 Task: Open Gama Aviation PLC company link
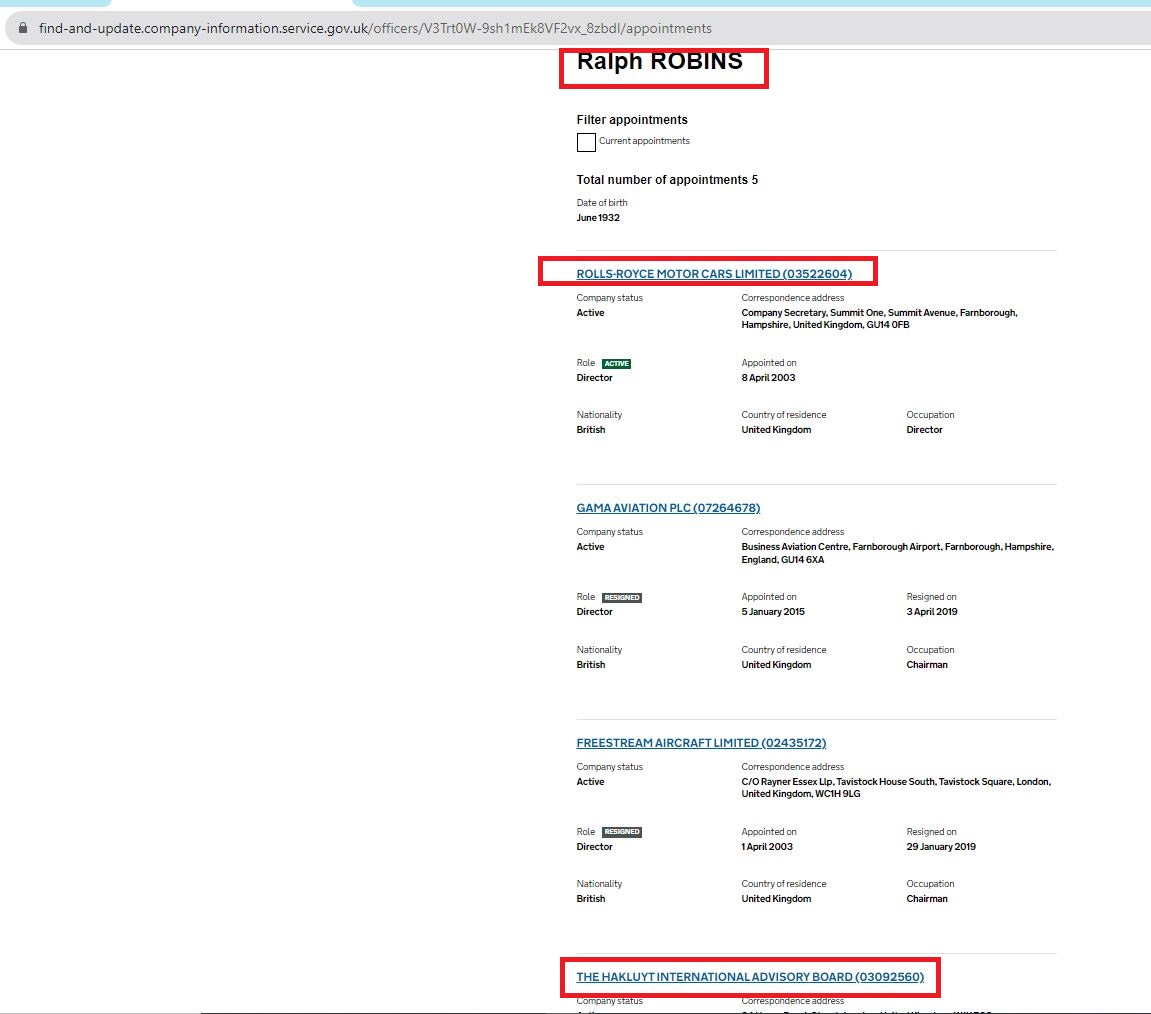[668, 508]
